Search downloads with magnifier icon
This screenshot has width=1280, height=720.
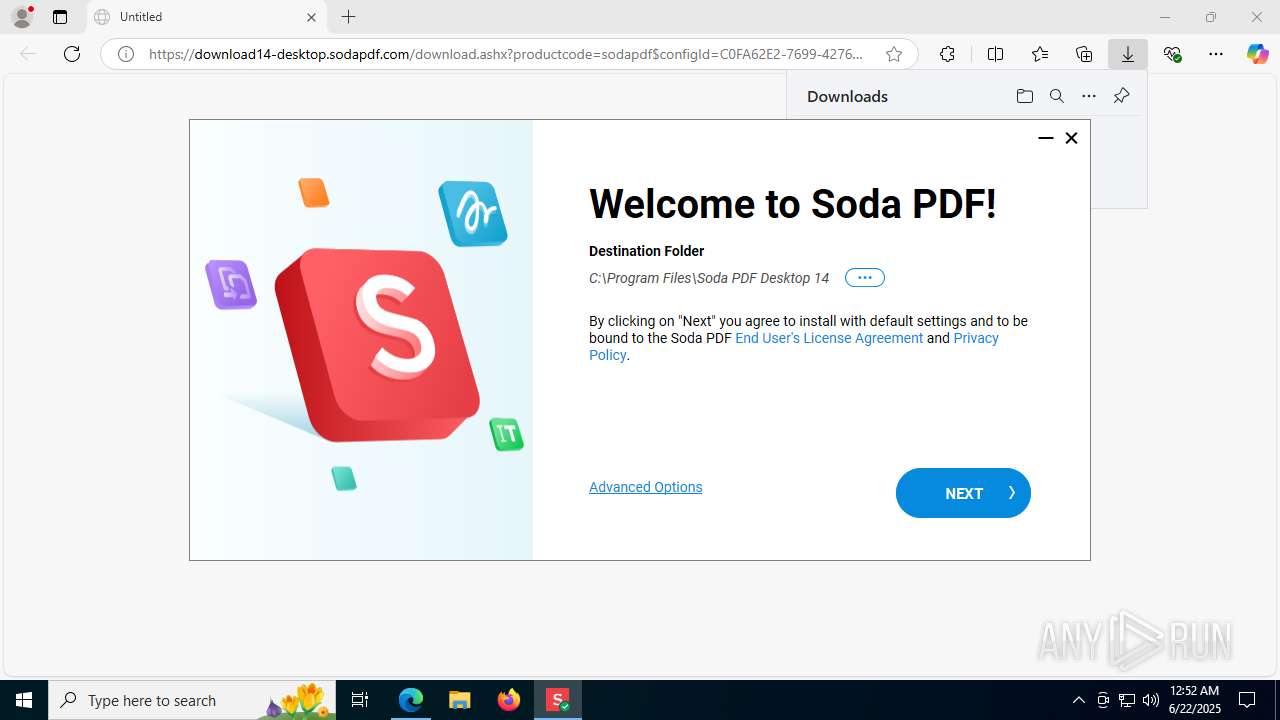[1056, 96]
